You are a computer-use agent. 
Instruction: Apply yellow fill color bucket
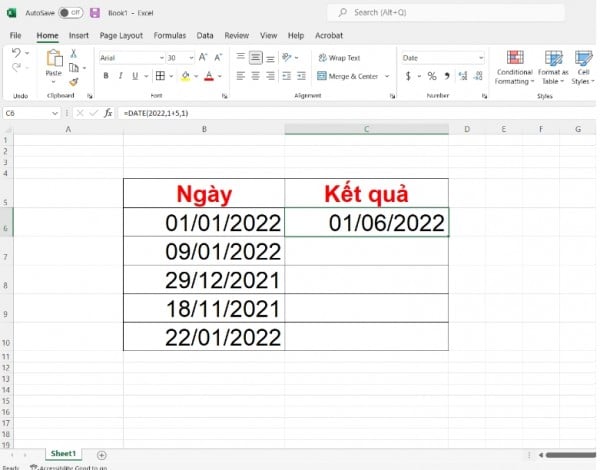point(186,76)
